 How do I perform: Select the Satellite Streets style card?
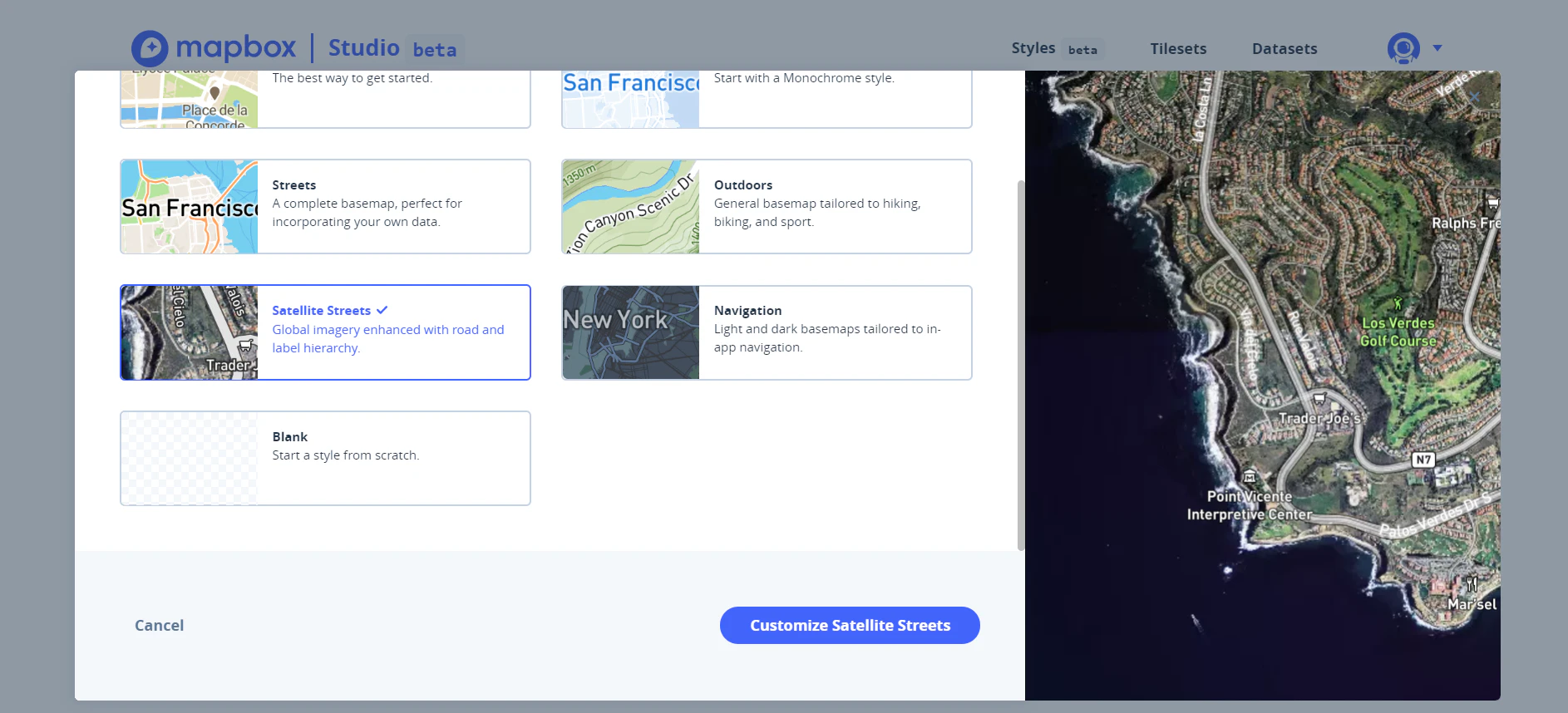point(325,332)
